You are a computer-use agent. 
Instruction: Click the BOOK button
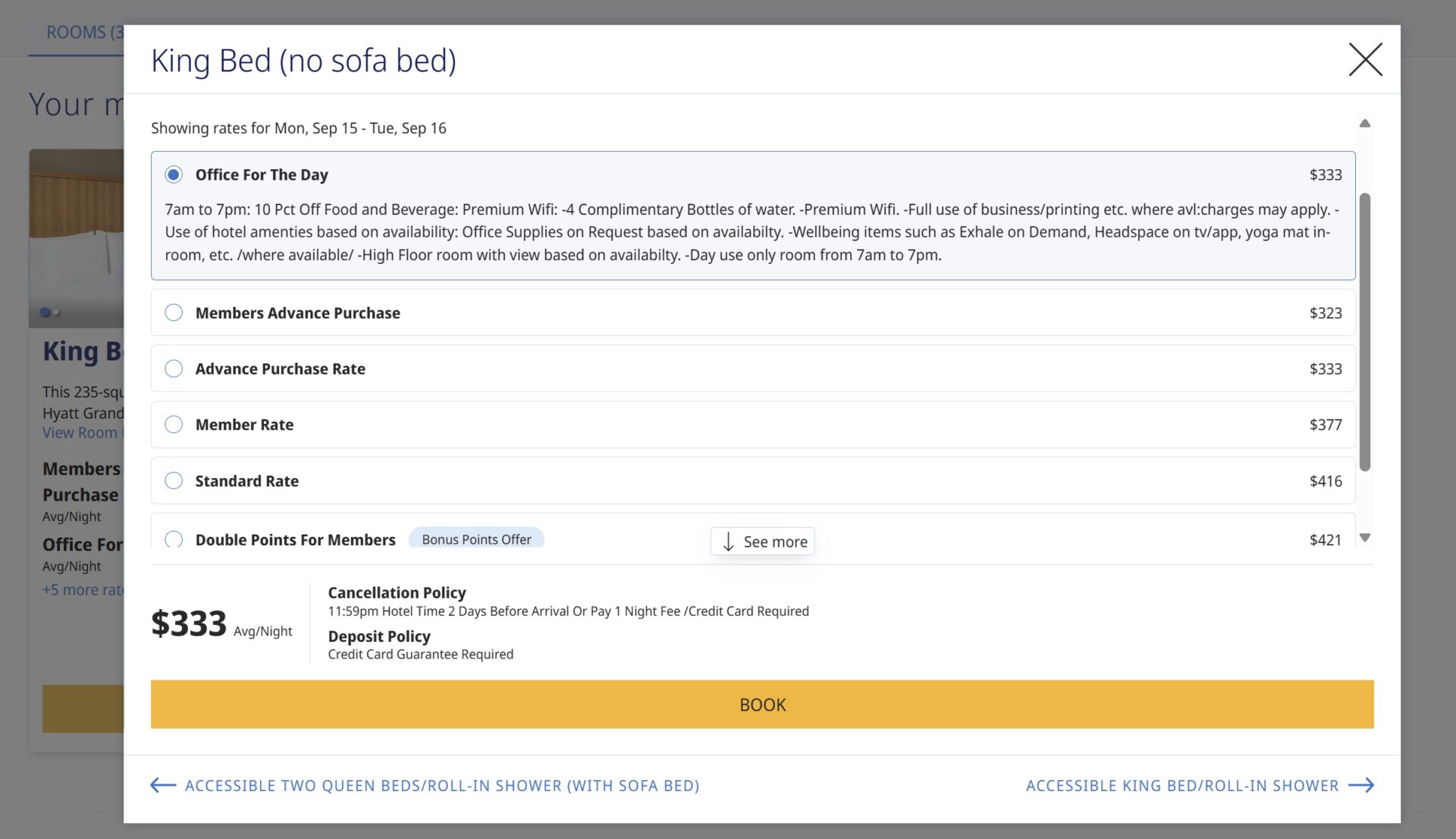(x=762, y=704)
